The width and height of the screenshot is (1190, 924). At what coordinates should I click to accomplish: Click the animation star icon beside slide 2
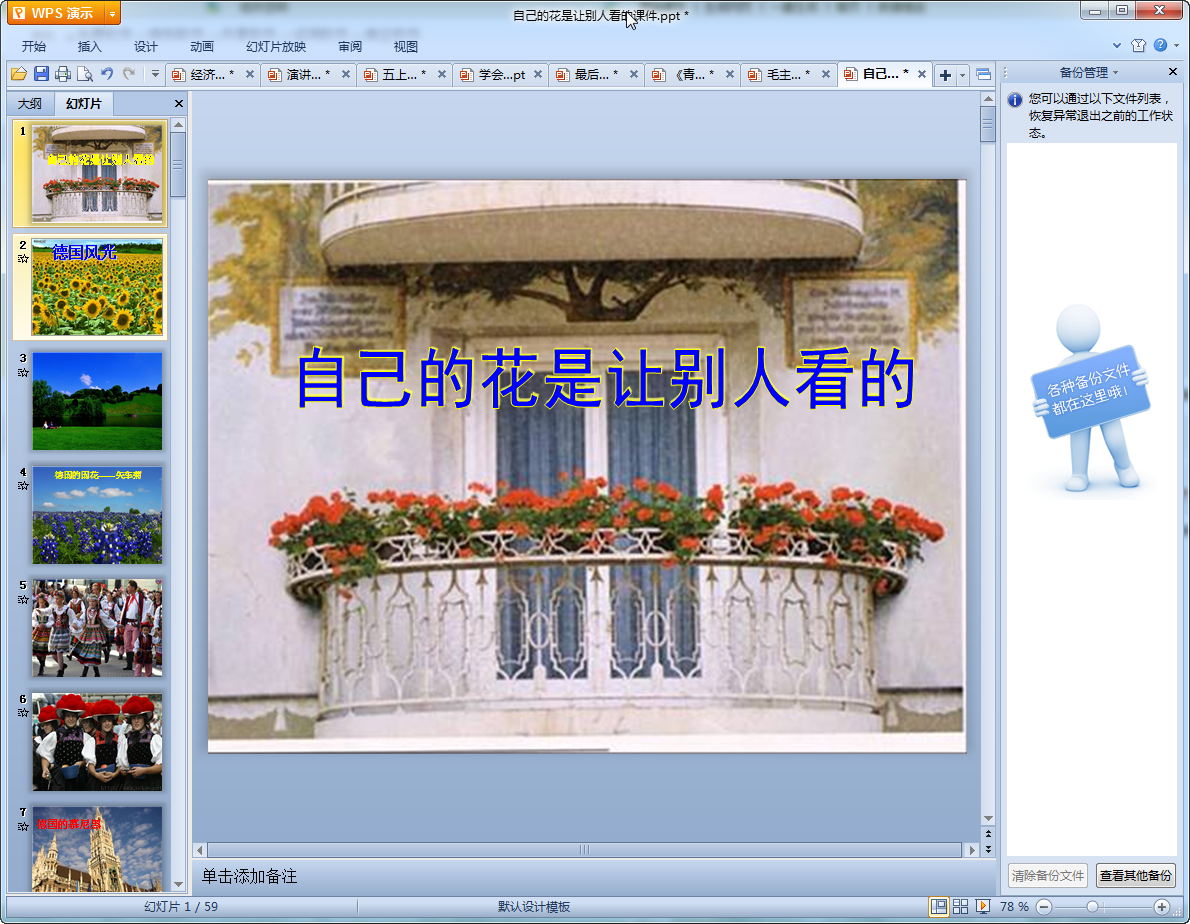23,259
